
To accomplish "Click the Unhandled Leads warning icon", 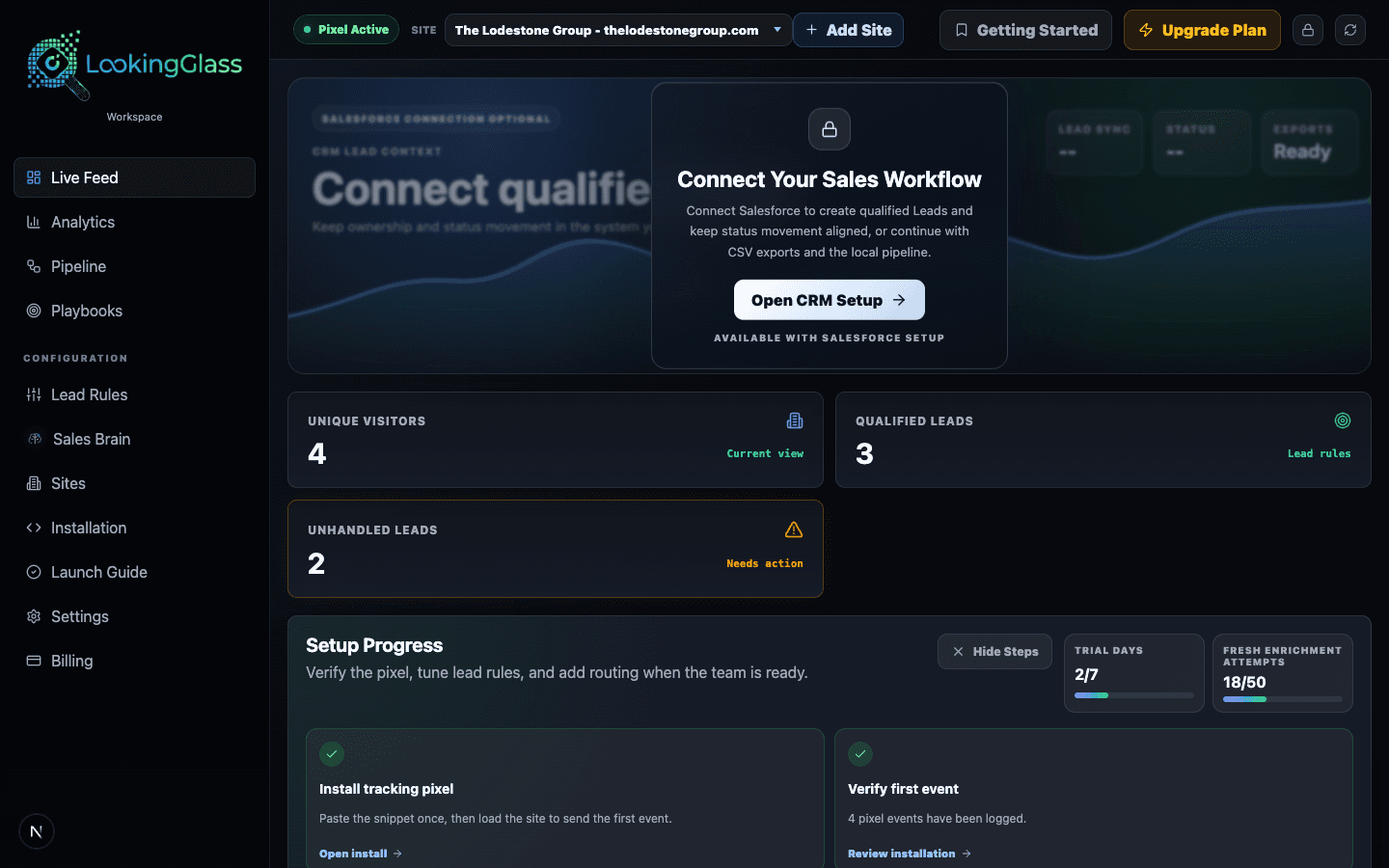I will 794,529.
